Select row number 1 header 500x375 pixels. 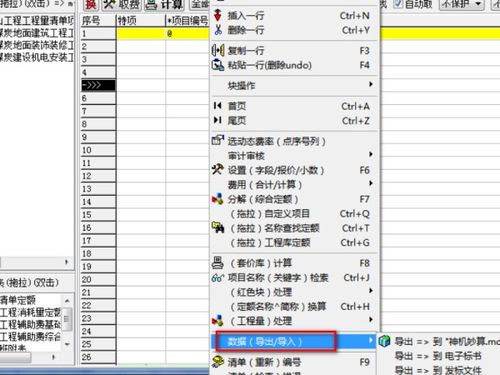(x=98, y=34)
